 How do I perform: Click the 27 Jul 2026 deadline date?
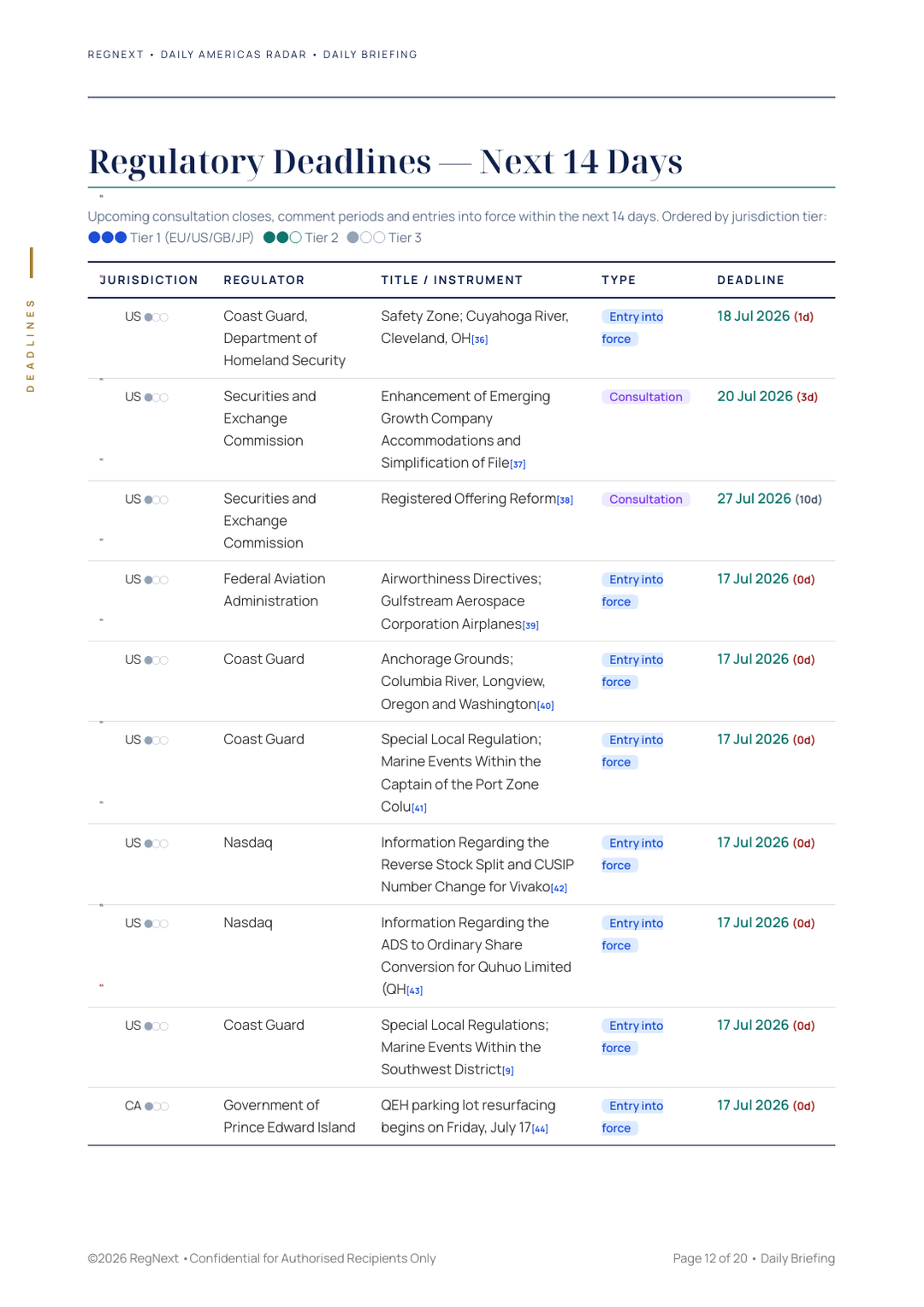754,499
